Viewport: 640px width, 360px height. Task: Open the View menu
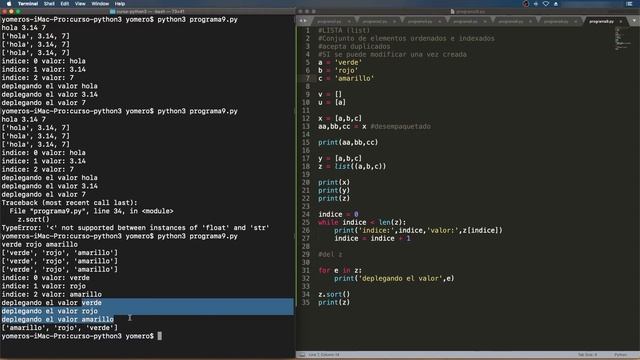(80, 4)
